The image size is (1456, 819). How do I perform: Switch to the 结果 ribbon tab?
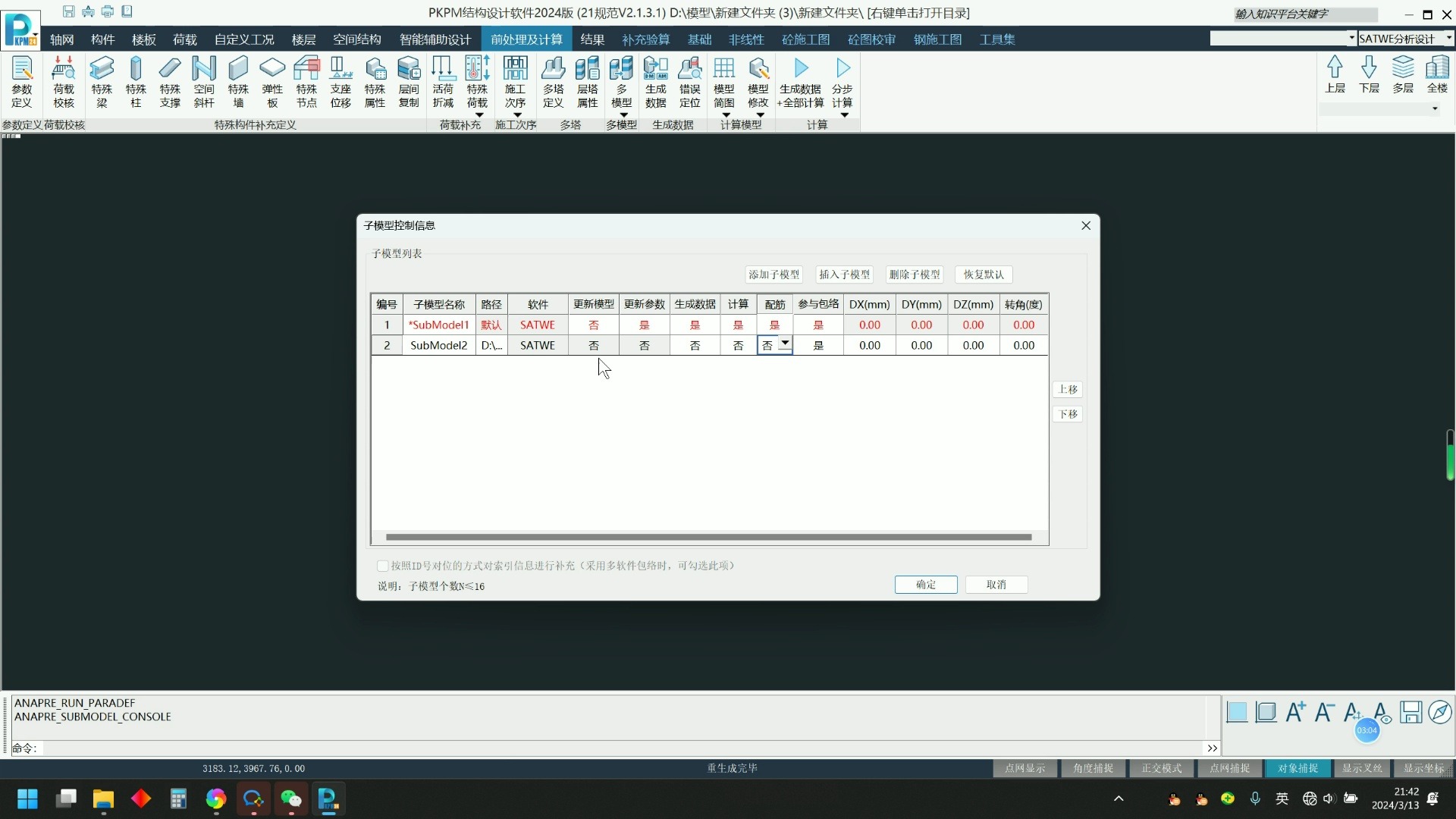(592, 39)
